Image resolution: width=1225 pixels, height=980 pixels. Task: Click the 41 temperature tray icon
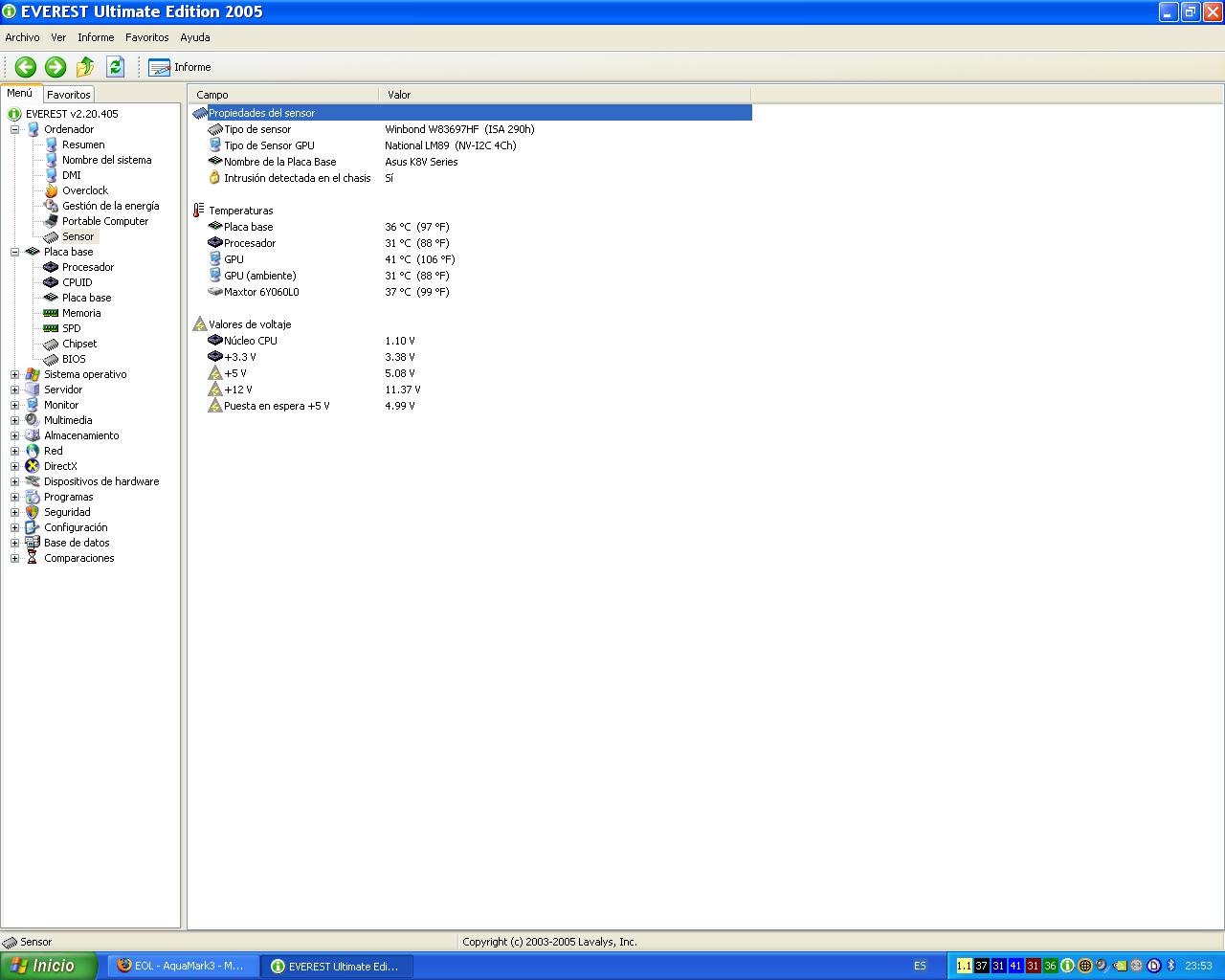(x=1015, y=966)
